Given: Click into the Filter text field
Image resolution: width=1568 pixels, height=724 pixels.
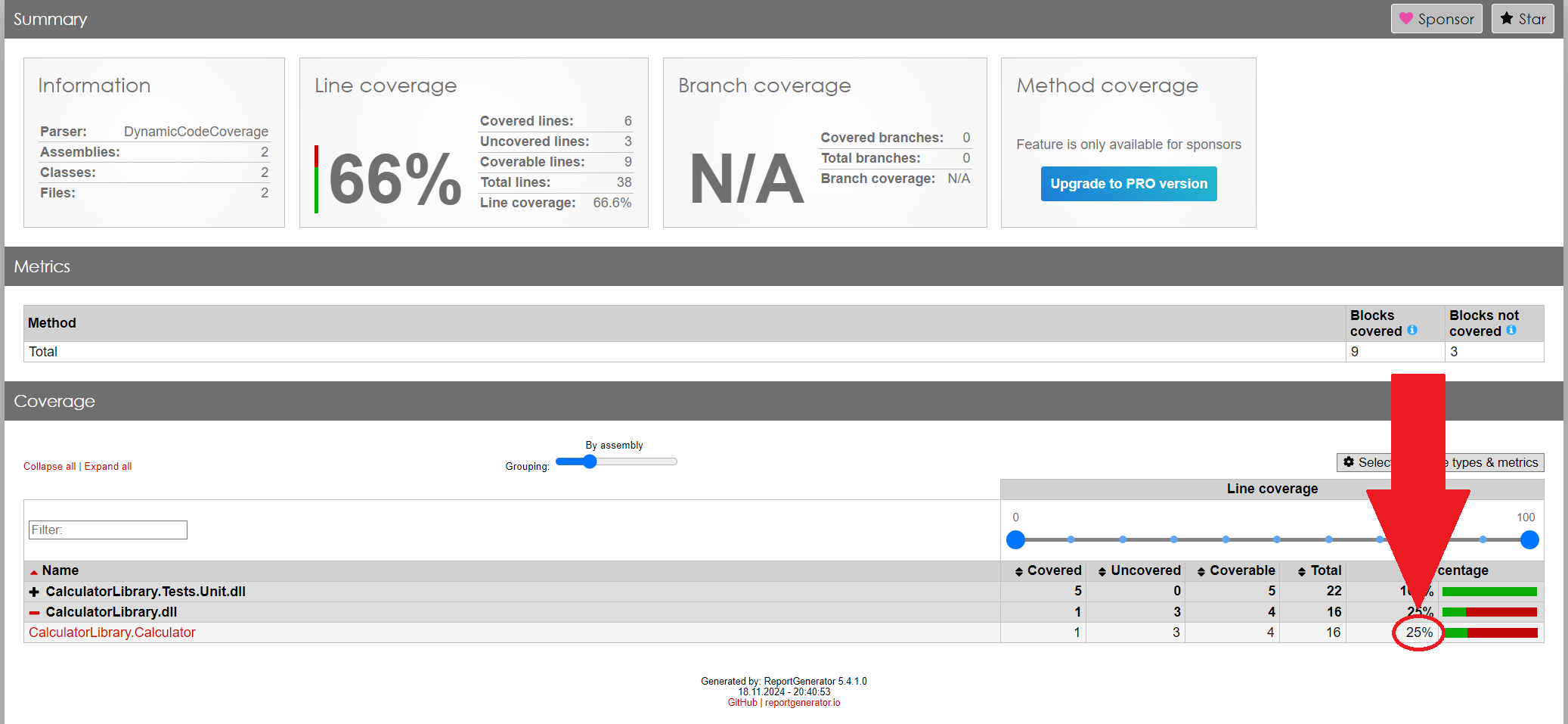Looking at the screenshot, I should [x=108, y=530].
